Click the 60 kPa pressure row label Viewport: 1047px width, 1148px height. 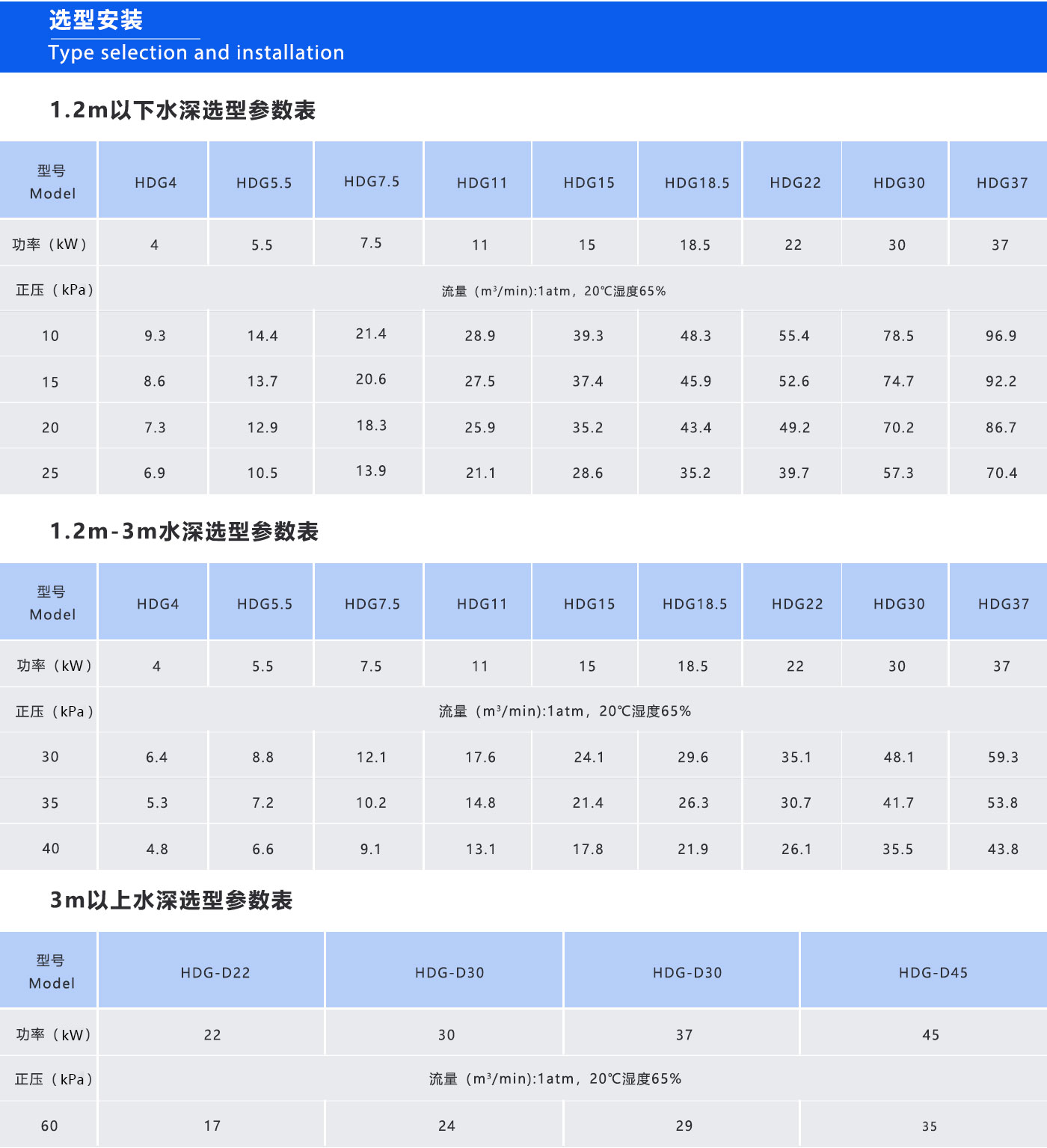click(x=49, y=1126)
